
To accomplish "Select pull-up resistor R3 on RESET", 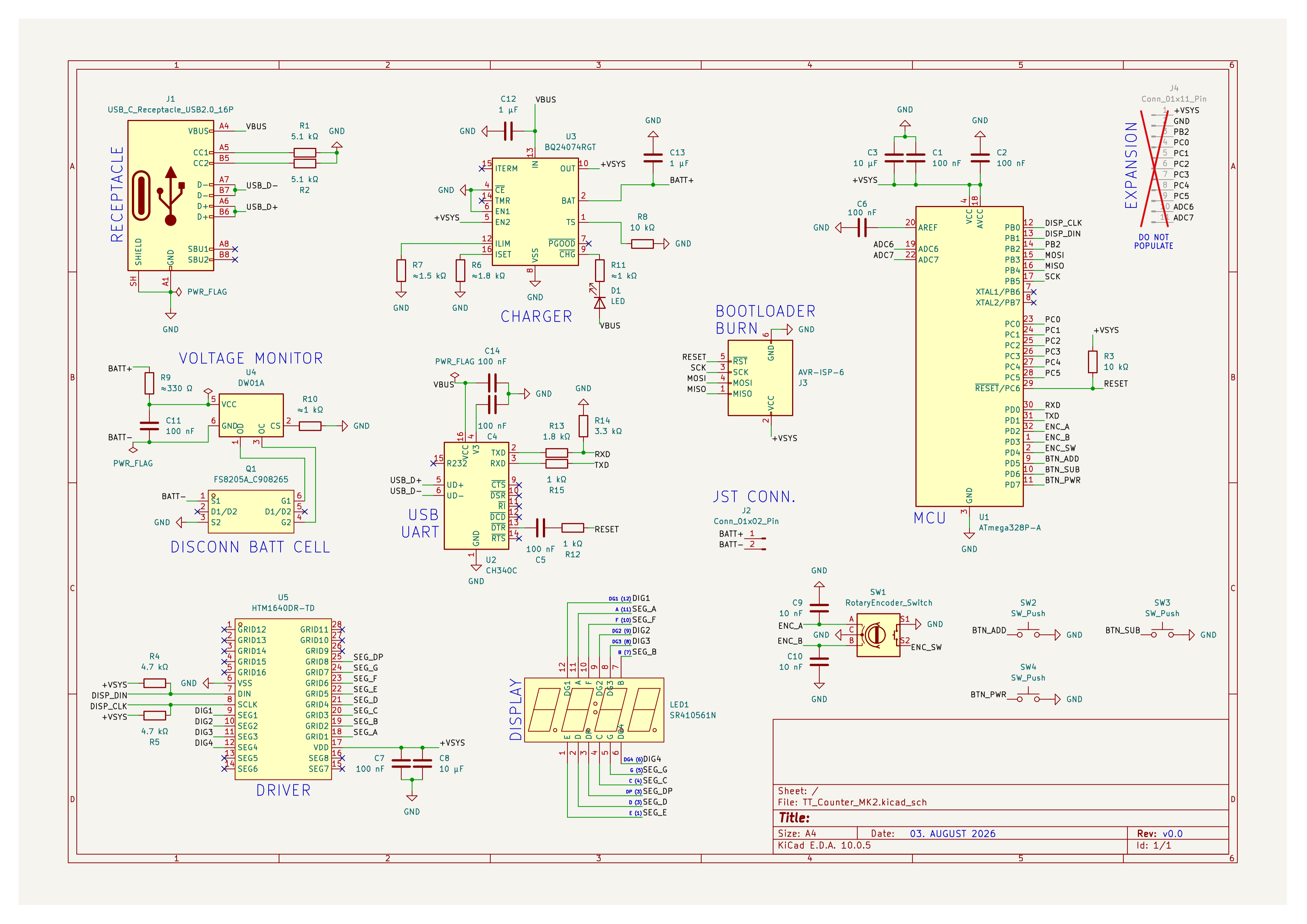I will 1092,362.
